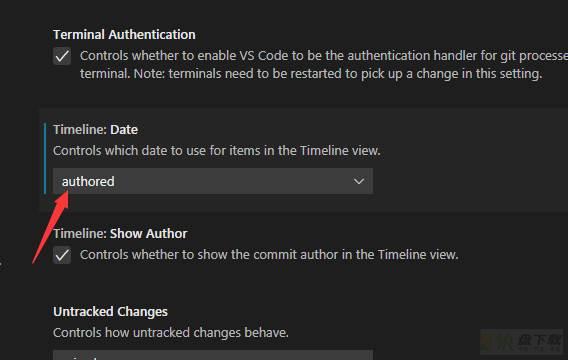The height and width of the screenshot is (360, 568).
Task: Open the Timeline Date authored dropdown
Action: click(x=213, y=181)
